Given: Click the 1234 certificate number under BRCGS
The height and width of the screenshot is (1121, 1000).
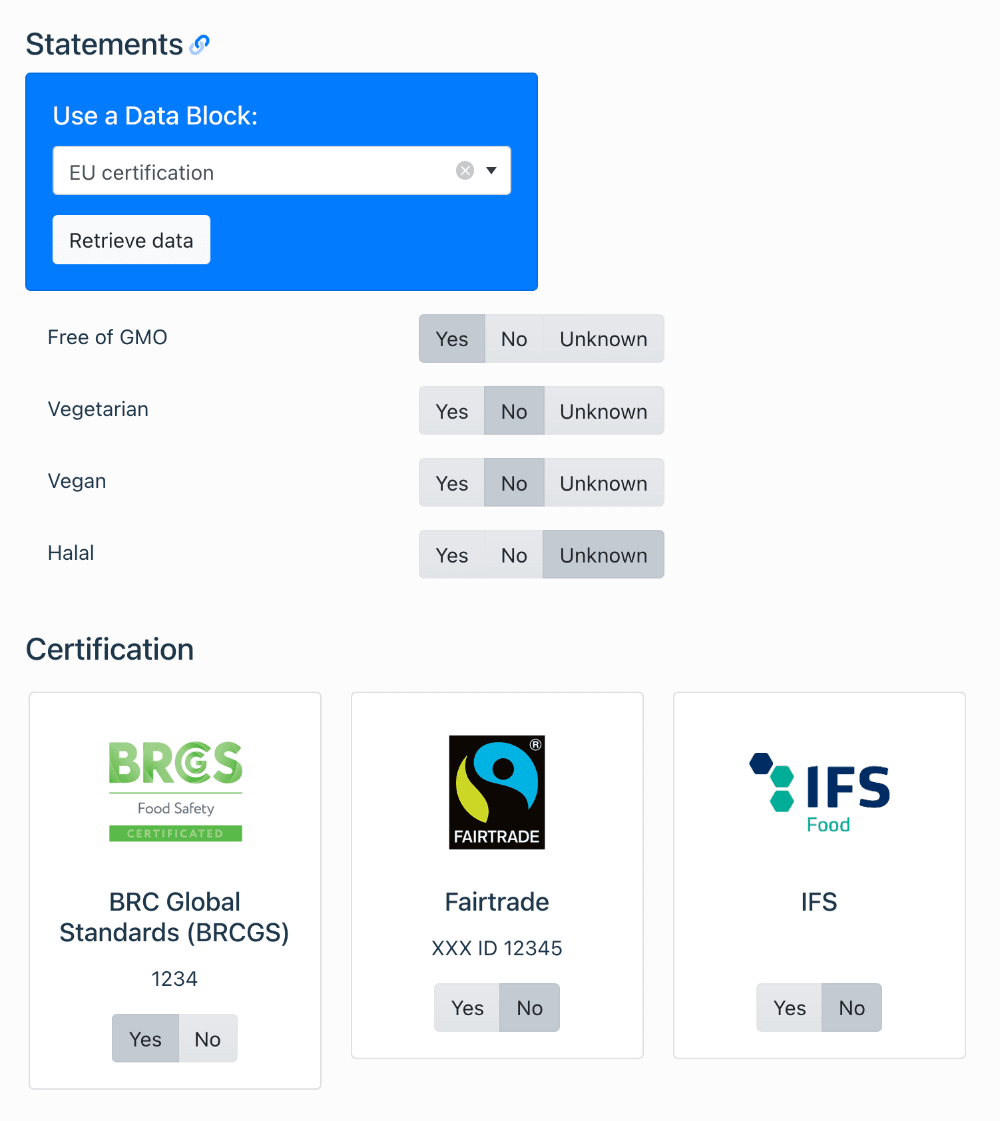Looking at the screenshot, I should 174,979.
